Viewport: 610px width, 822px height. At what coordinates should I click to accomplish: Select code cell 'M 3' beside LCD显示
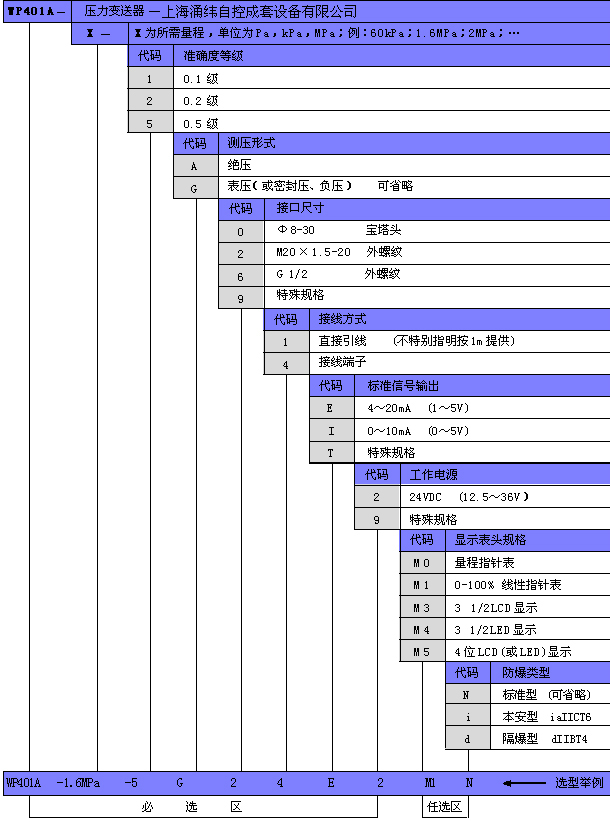[421, 608]
